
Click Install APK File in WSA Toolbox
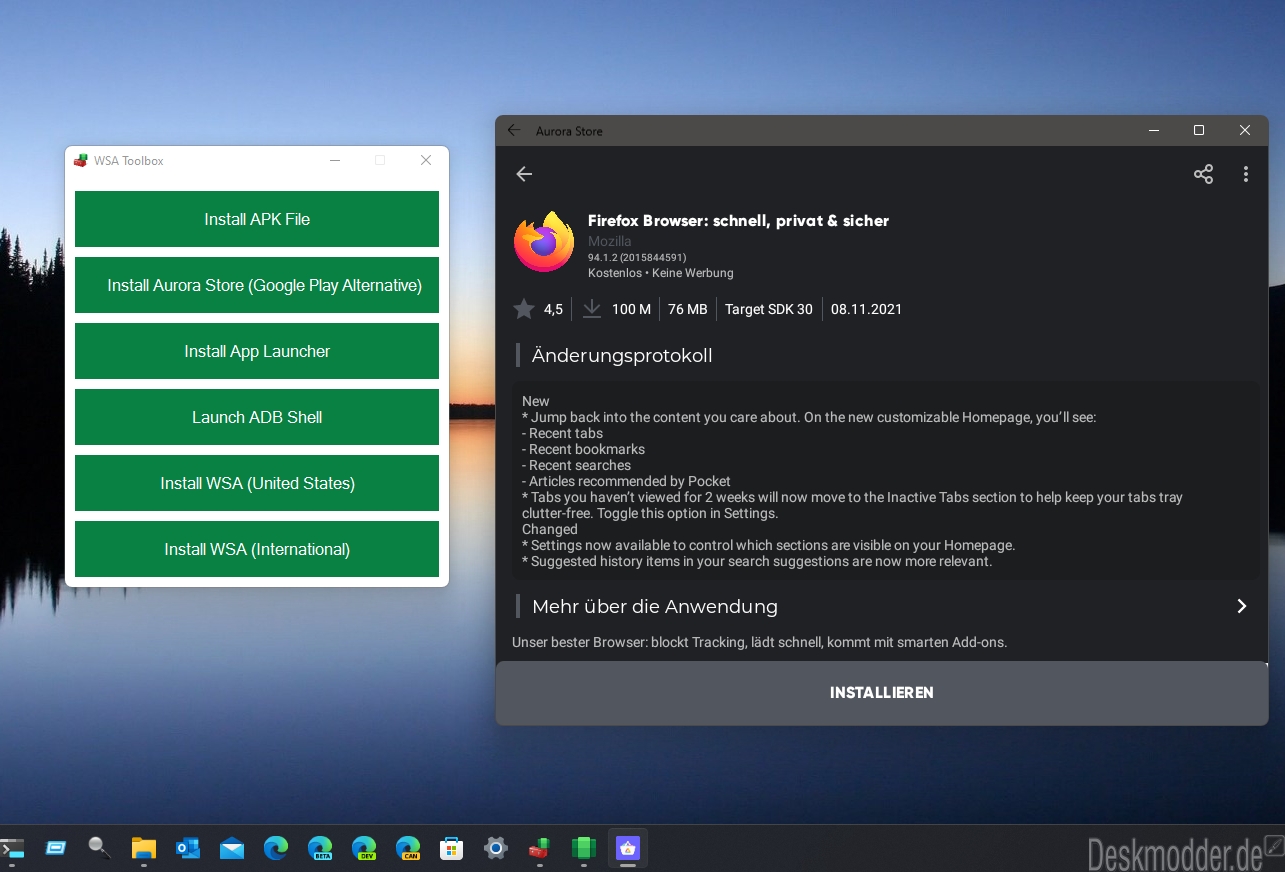[257, 219]
